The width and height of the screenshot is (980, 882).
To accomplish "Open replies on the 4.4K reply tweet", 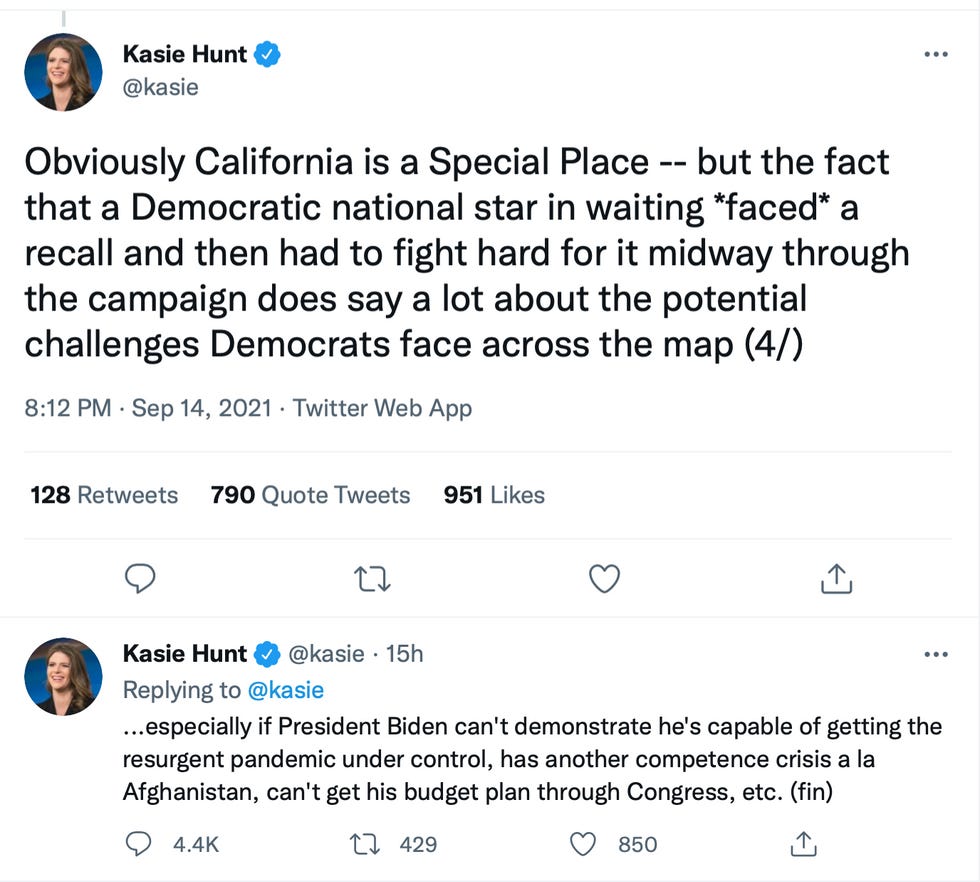I will point(141,844).
